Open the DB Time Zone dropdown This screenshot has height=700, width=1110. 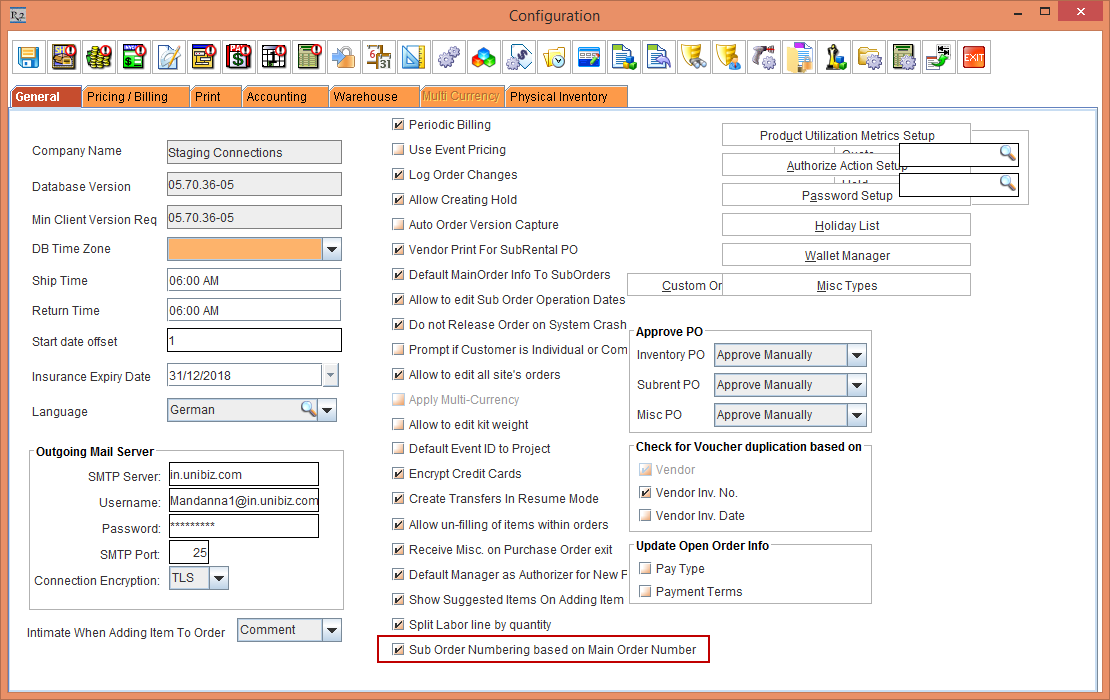coord(332,249)
